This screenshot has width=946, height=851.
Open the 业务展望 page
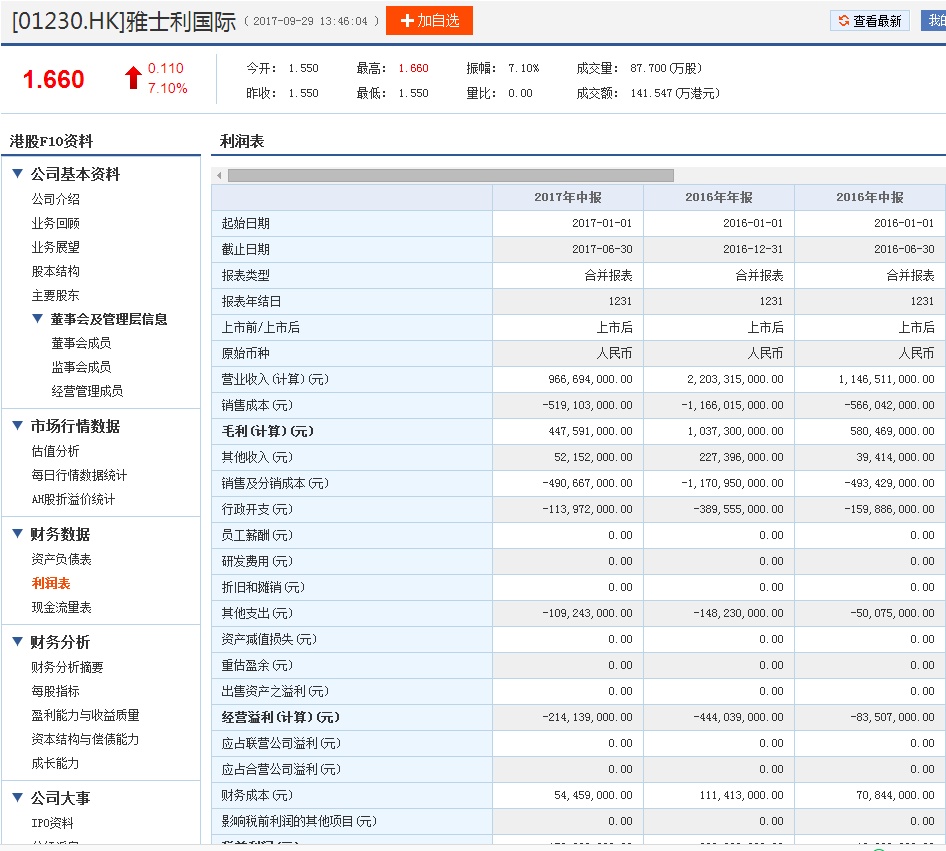click(56, 247)
